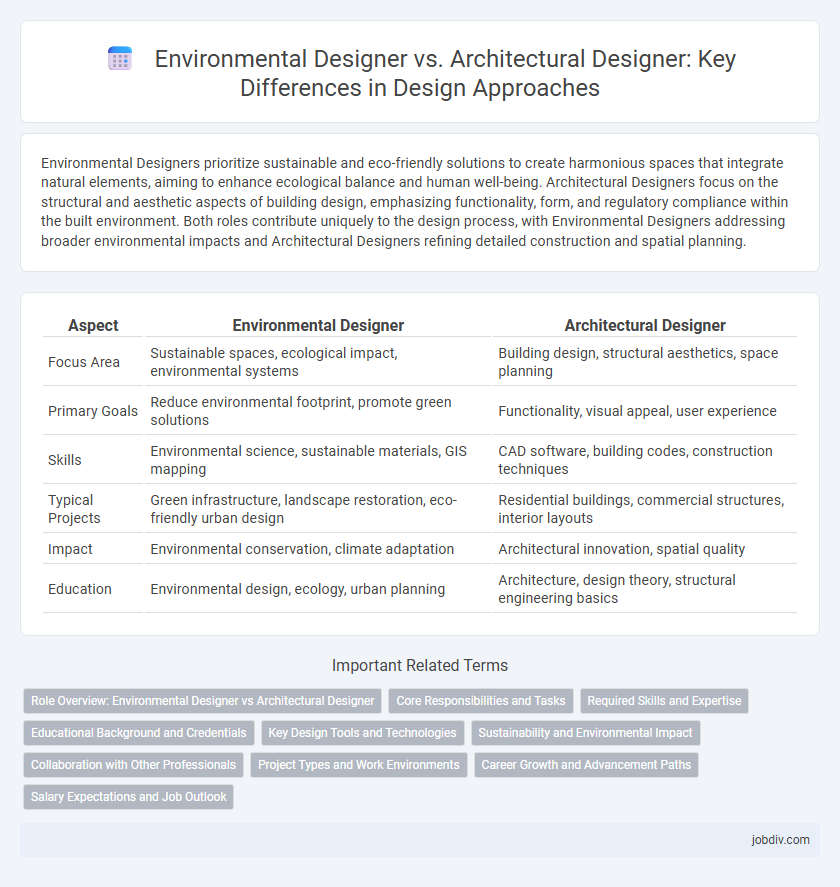Open 'Project Types and Work Environments' tag
The width and height of the screenshot is (840, 887).
pos(359,765)
